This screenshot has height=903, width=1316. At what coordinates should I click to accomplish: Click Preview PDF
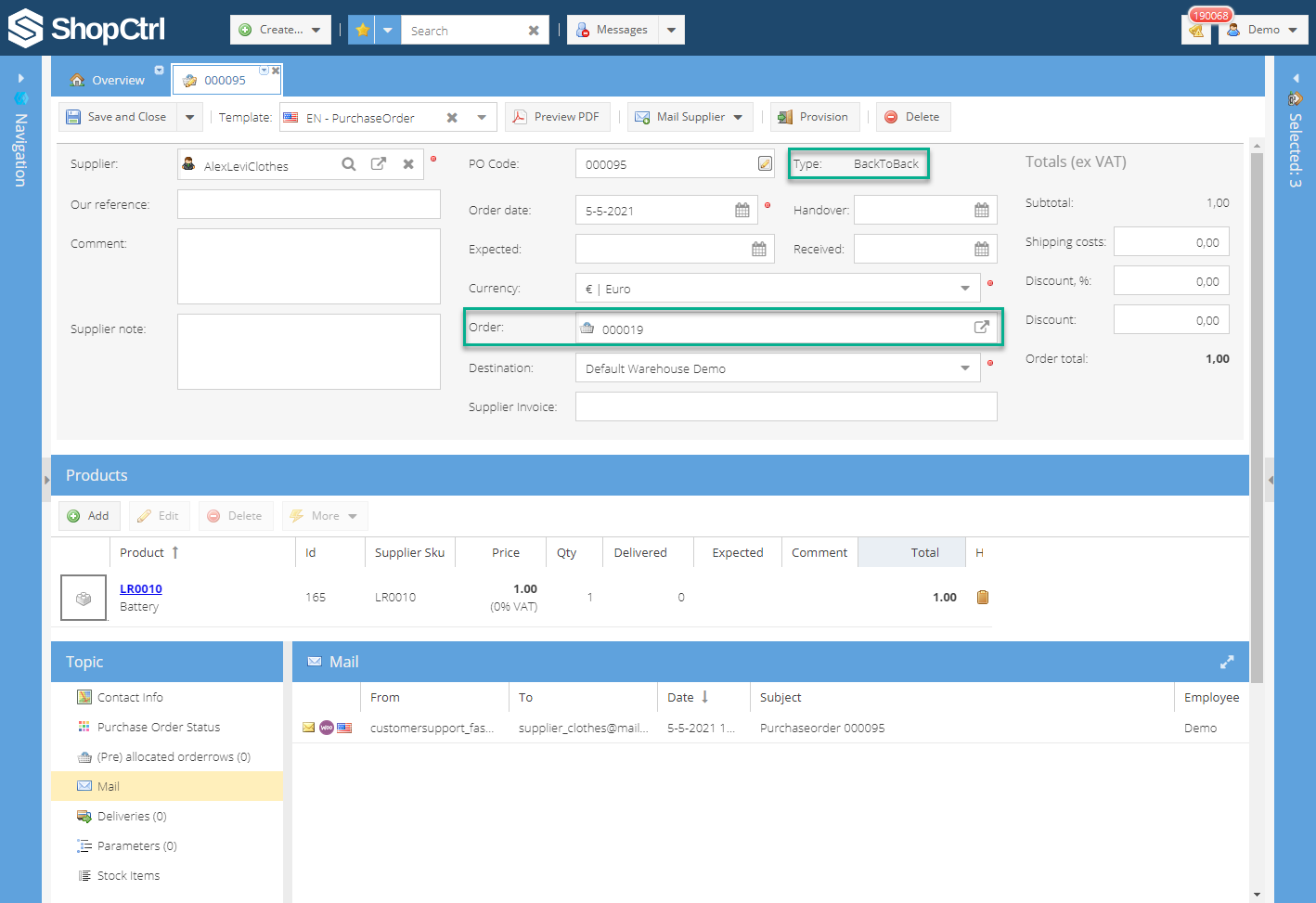(x=557, y=117)
